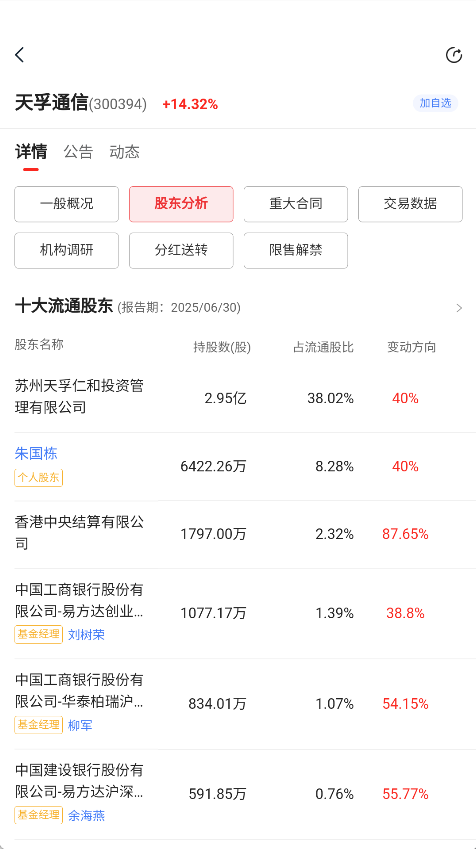
Task: Select the 详情 tab
Action: pyautogui.click(x=31, y=152)
